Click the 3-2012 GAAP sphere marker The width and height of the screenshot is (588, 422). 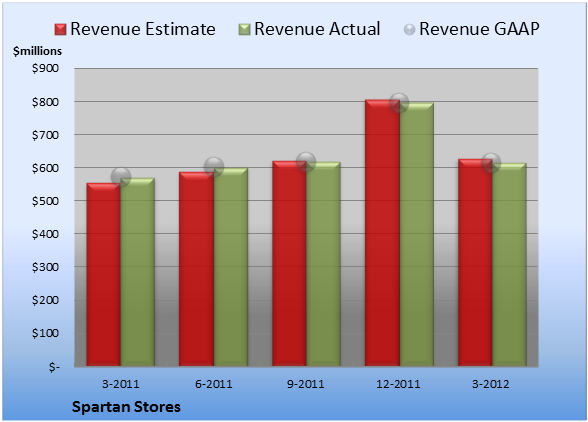tap(491, 162)
